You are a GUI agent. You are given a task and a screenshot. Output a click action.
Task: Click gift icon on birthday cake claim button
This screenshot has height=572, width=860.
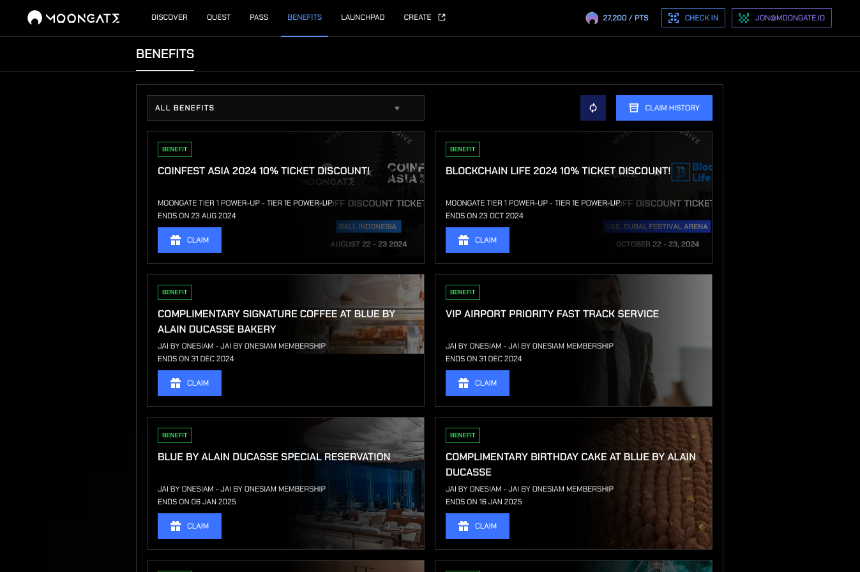click(463, 526)
